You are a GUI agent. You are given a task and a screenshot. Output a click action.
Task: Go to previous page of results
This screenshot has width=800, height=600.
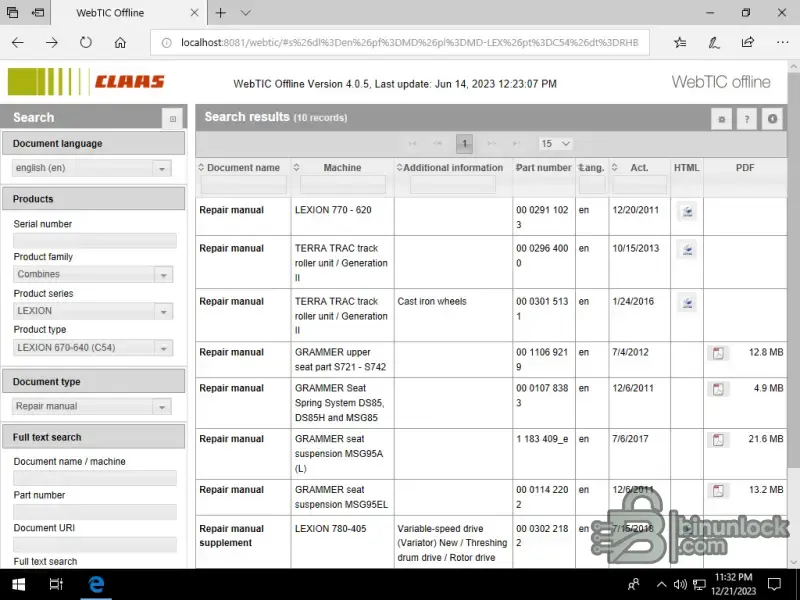pos(437,143)
